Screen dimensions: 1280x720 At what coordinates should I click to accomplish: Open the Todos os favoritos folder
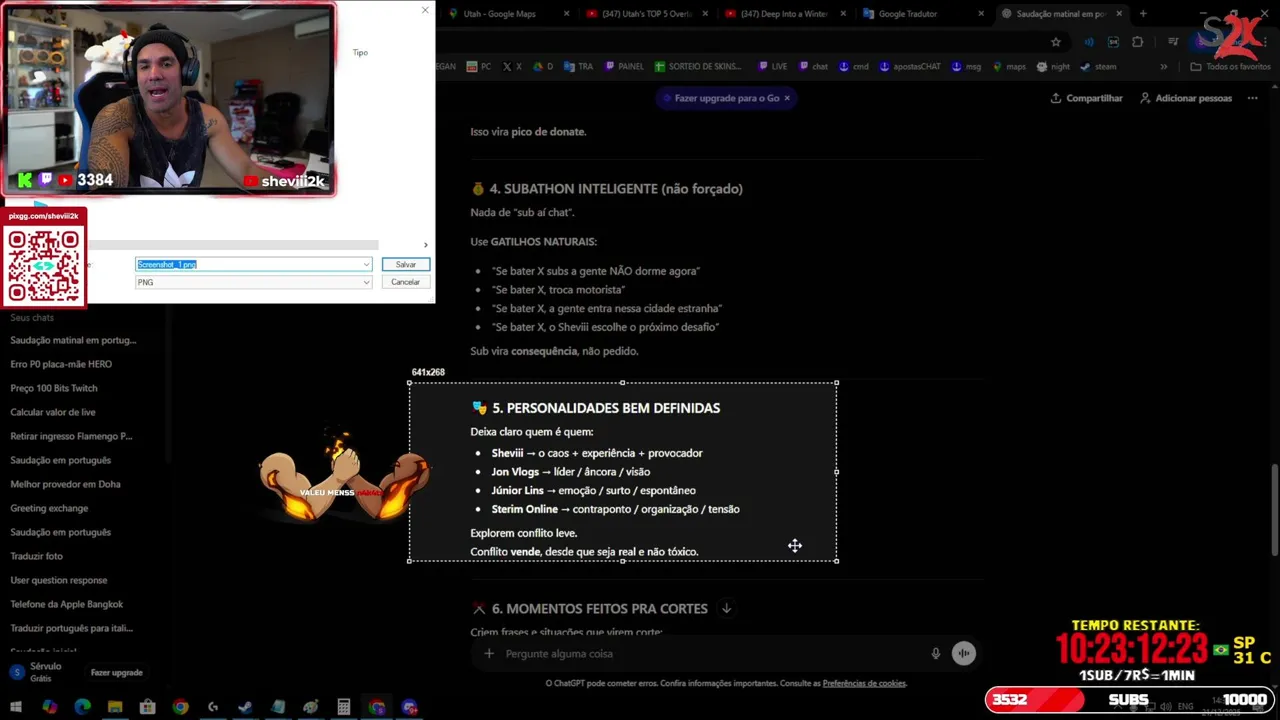click(x=1230, y=67)
